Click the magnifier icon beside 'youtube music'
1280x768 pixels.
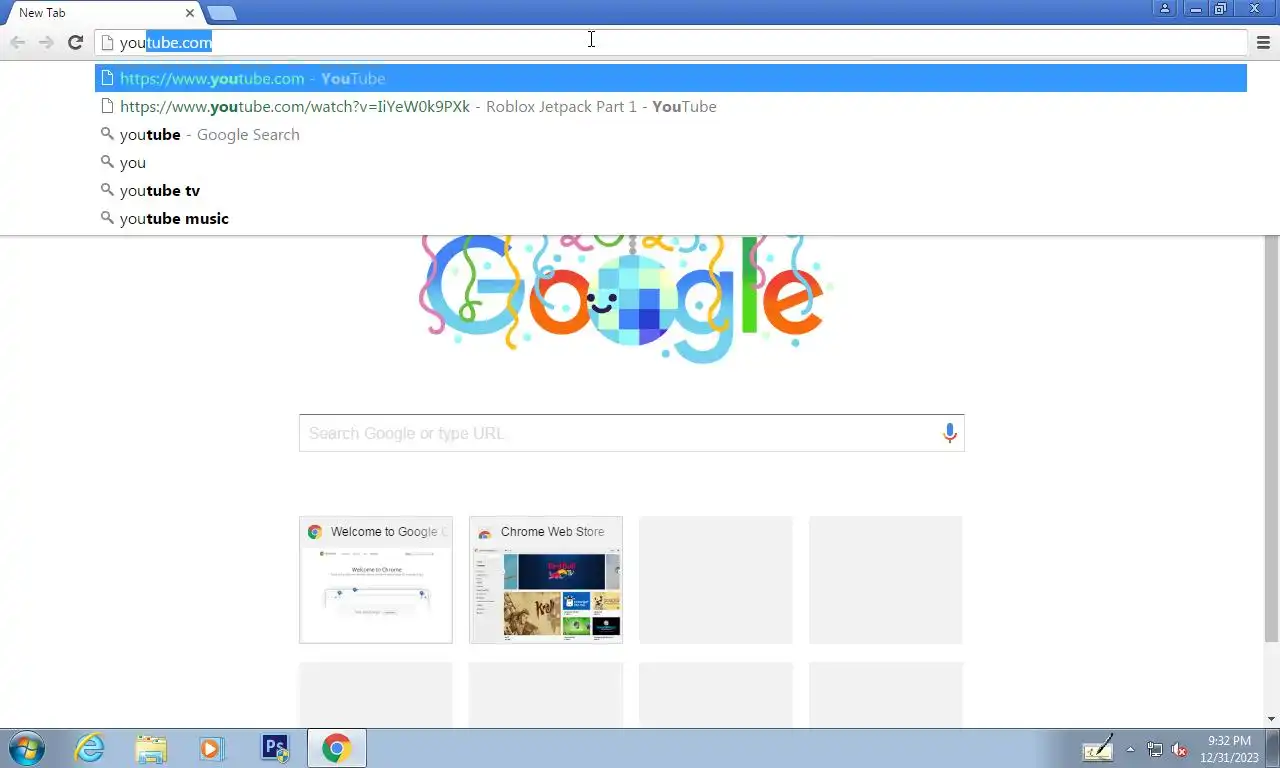point(107,218)
